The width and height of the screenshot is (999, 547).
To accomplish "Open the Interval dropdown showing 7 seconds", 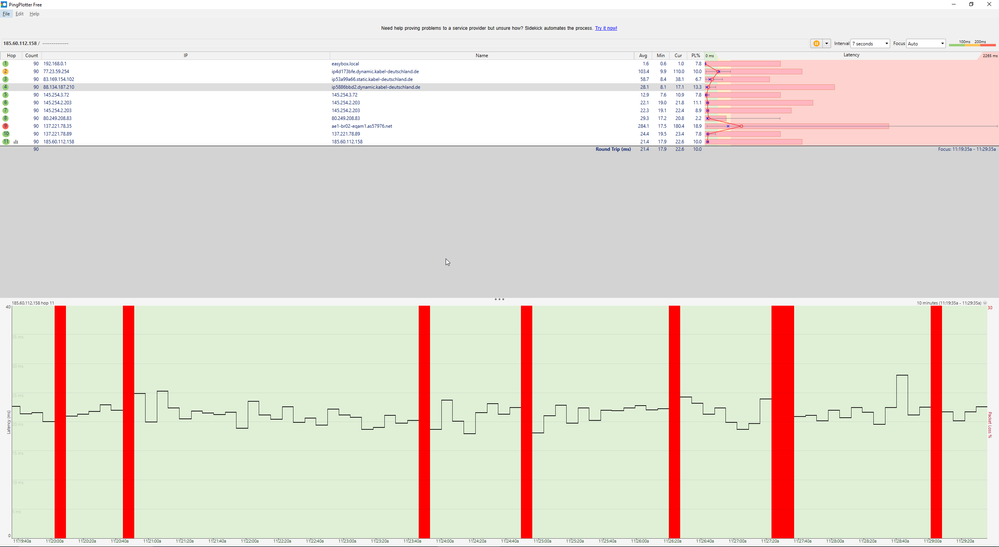I will [870, 43].
